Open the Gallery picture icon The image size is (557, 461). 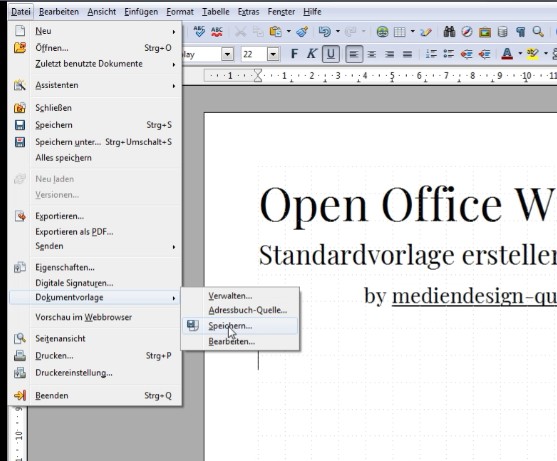click(485, 32)
